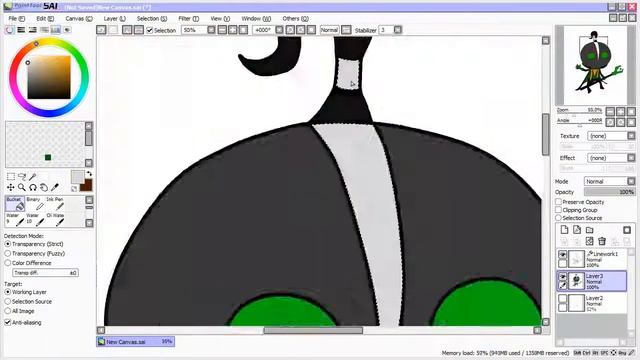
Task: Show the RGB sliders panel icon
Action: (21, 30)
